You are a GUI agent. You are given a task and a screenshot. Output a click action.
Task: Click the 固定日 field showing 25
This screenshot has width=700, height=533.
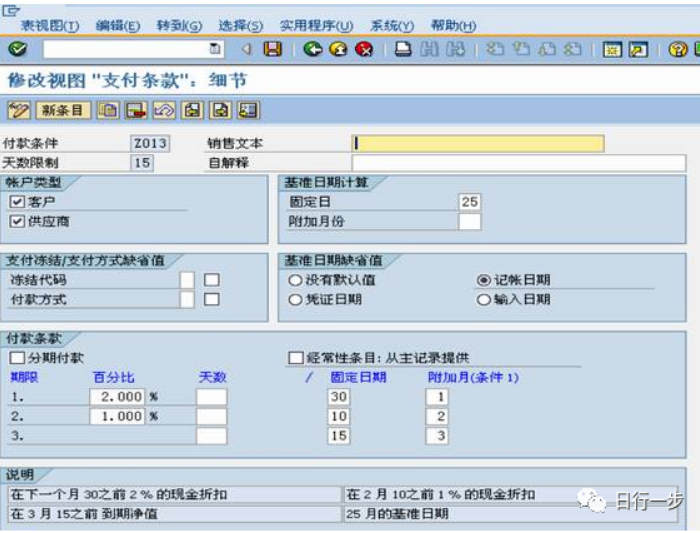tap(470, 202)
